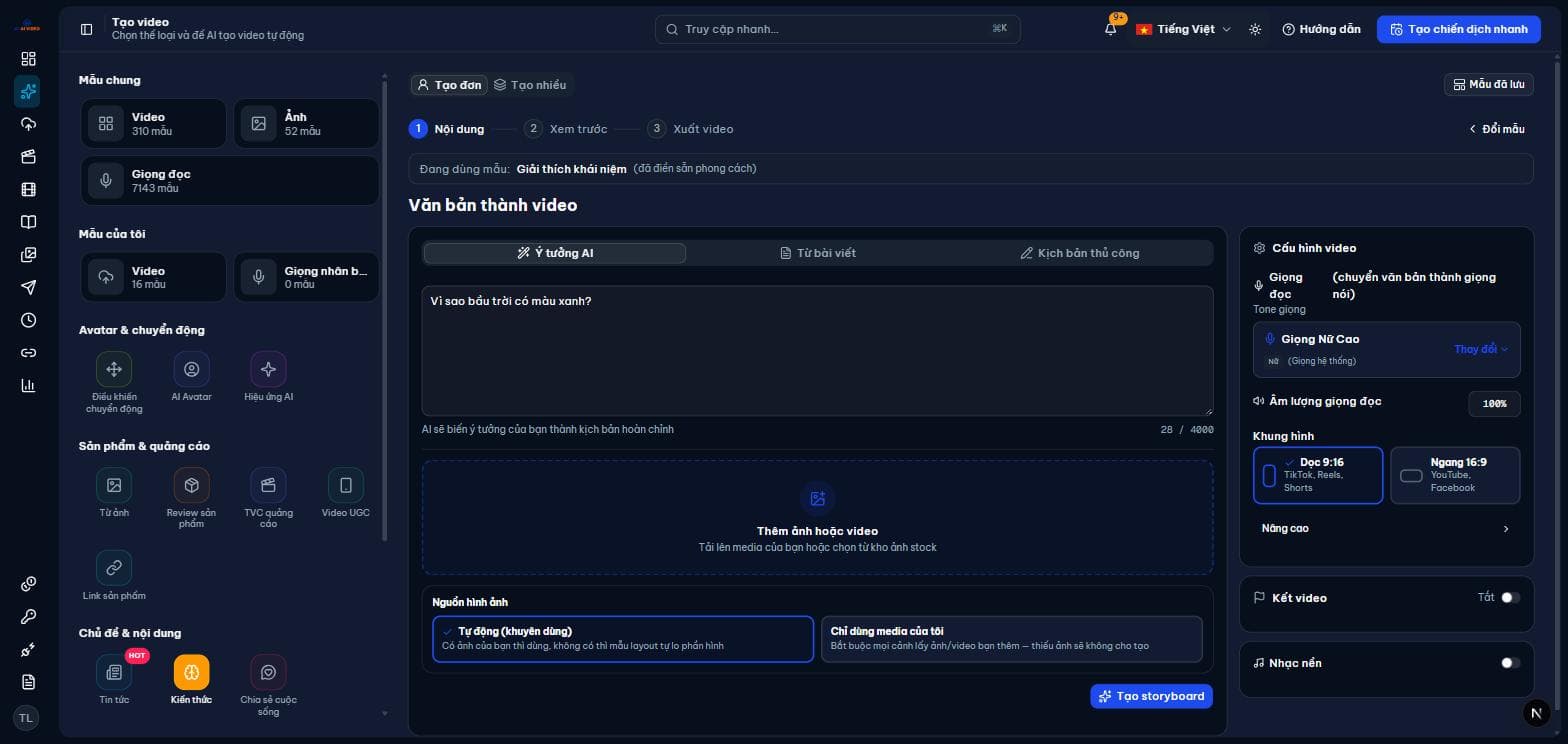Open the clock history icon in left rail
The image size is (1568, 744).
[28, 320]
